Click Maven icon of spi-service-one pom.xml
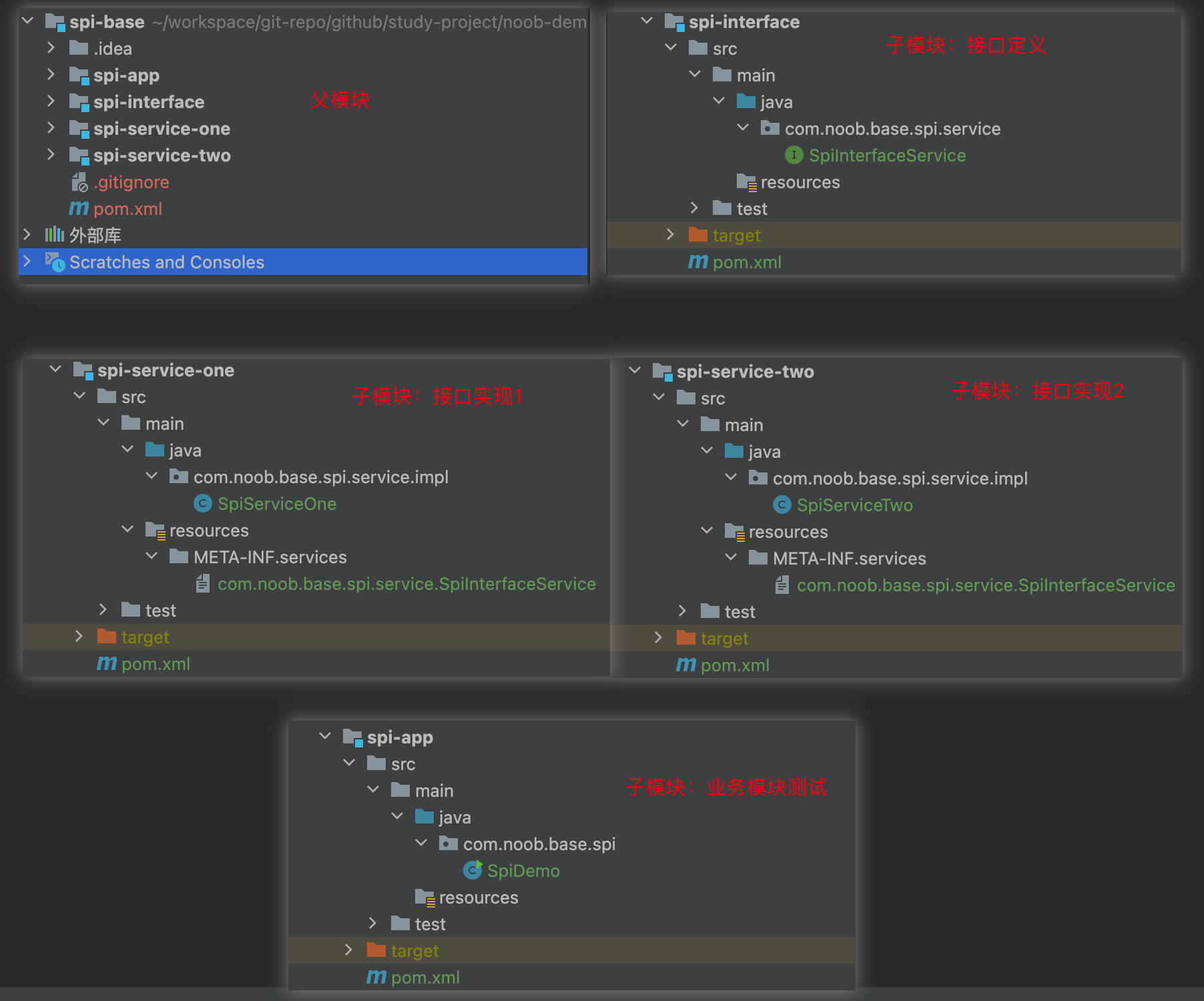Image resolution: width=1204 pixels, height=1001 pixels. point(107,664)
